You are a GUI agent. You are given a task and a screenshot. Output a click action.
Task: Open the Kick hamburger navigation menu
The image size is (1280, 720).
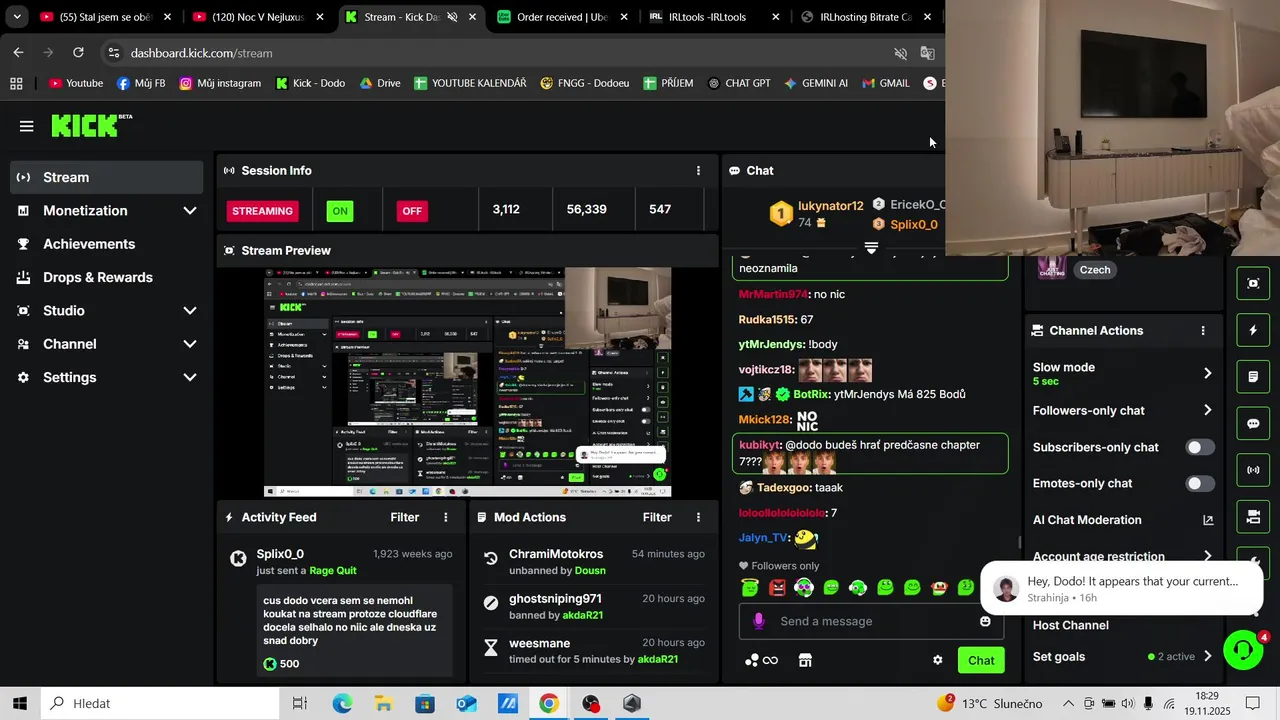coord(27,126)
